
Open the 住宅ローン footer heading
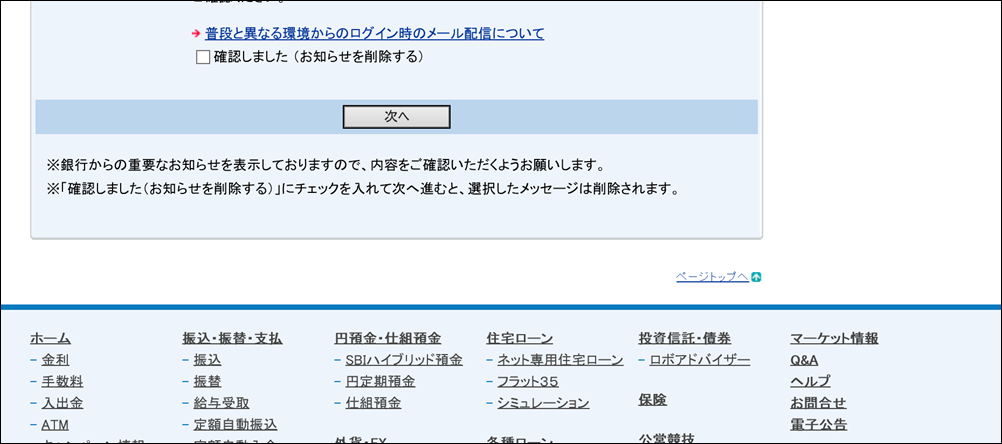[x=520, y=339]
